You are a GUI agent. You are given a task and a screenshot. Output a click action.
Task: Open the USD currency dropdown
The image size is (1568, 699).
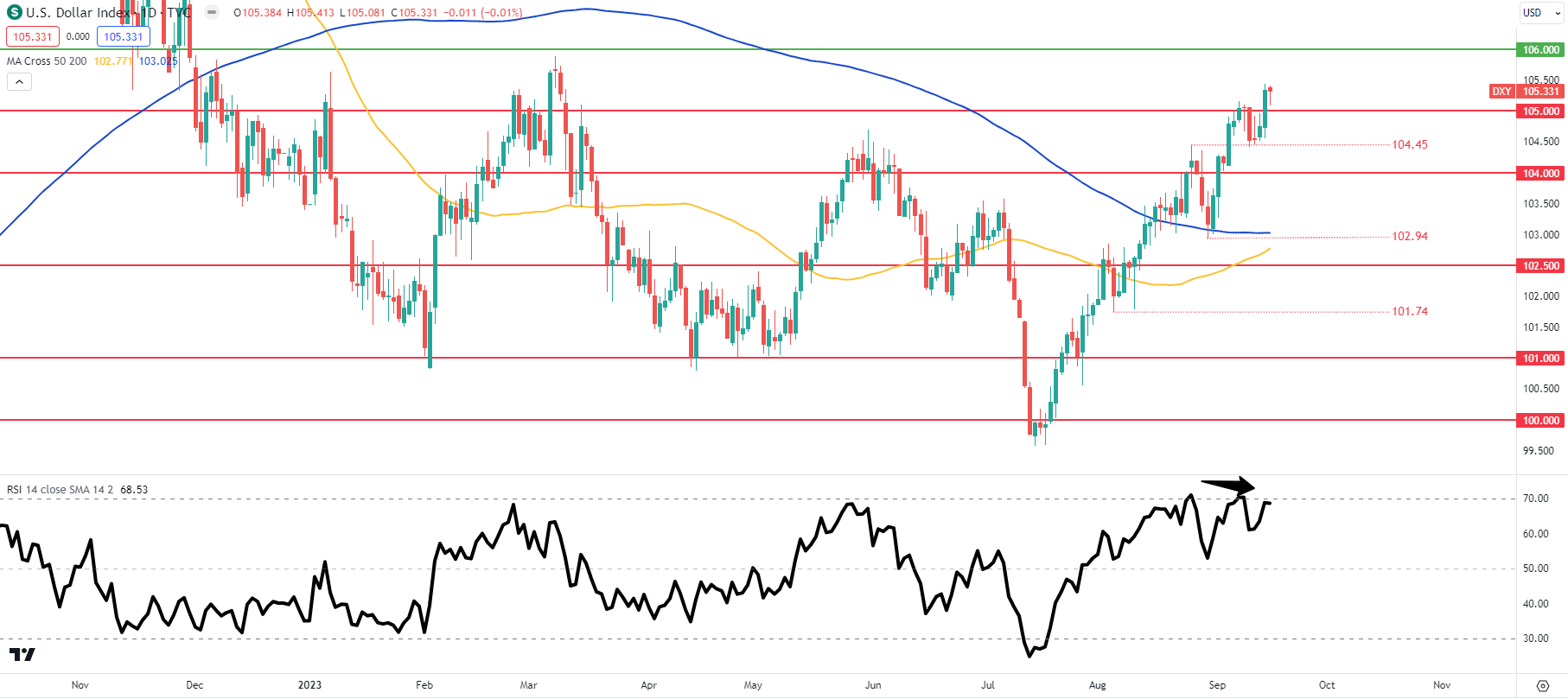(1542, 13)
